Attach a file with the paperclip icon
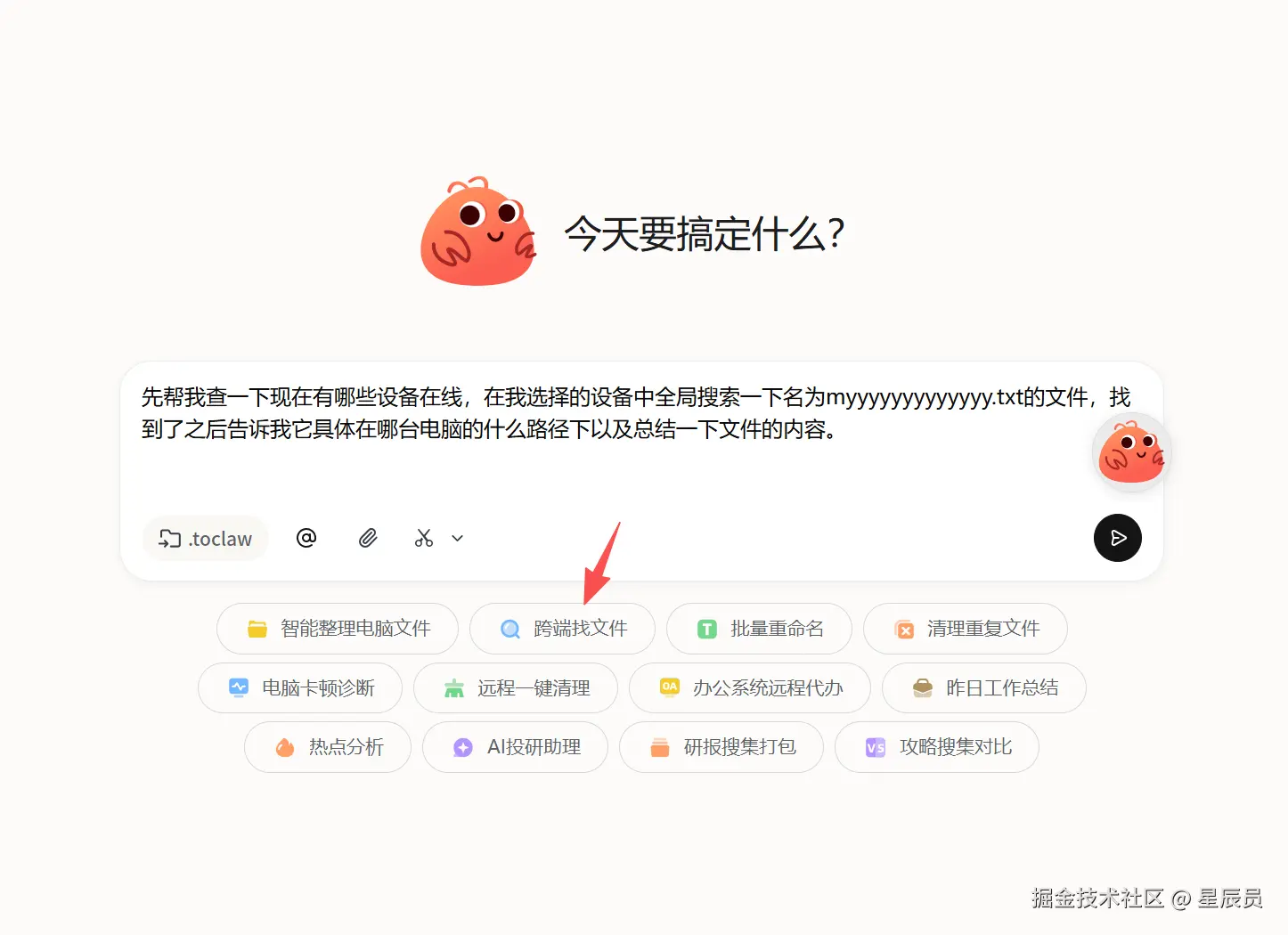This screenshot has height=935, width=1288. (x=368, y=538)
